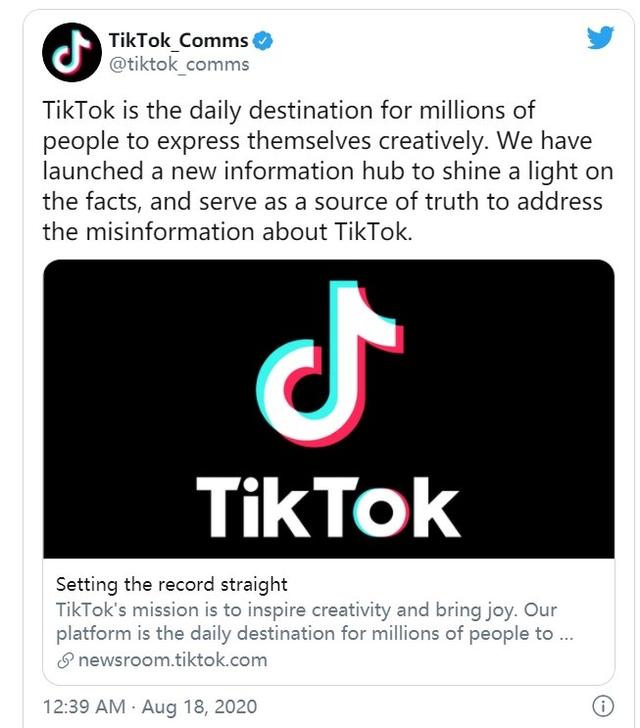Viewport: 640px width, 728px height.
Task: Open the TikTok_Comms display name
Action: pyautogui.click(x=178, y=40)
